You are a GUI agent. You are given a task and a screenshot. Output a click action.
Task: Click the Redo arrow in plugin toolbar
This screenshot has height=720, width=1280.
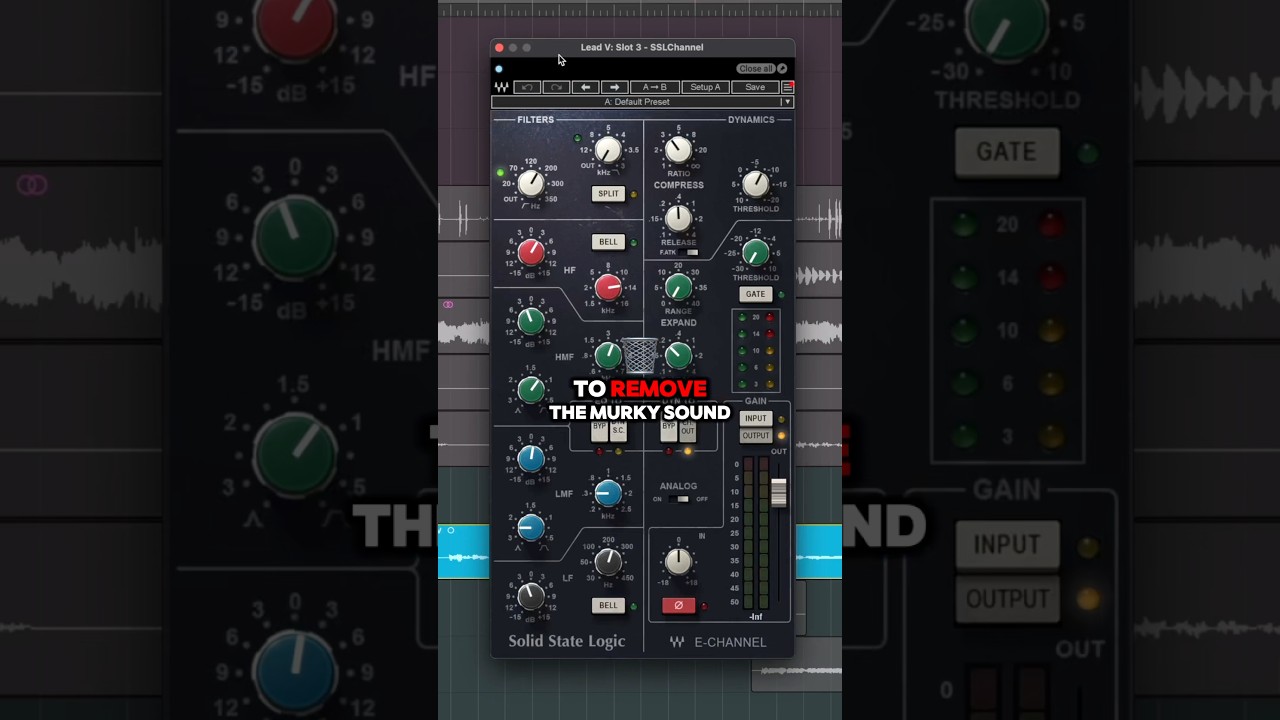pyautogui.click(x=556, y=87)
